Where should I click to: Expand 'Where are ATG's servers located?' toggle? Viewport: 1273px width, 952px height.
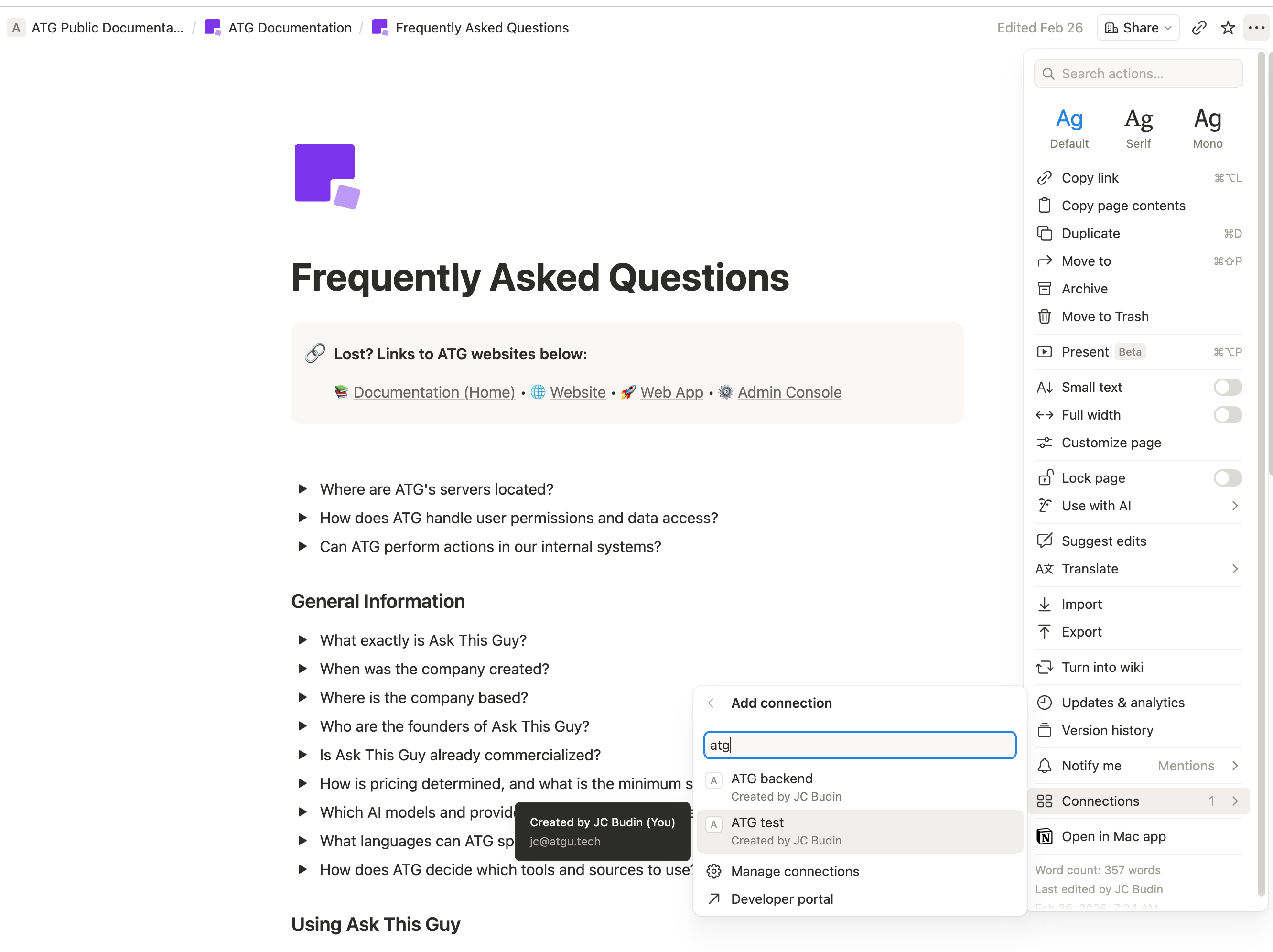302,488
